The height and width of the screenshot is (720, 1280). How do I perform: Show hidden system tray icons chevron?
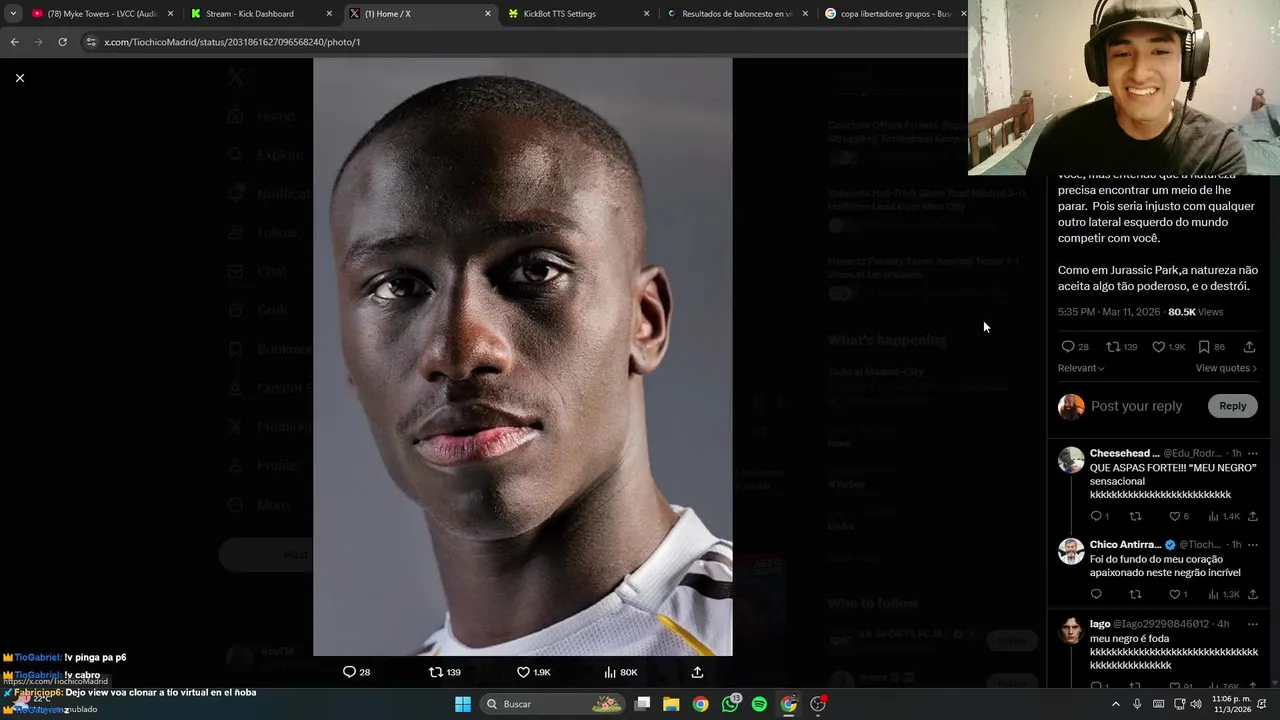pos(1116,704)
